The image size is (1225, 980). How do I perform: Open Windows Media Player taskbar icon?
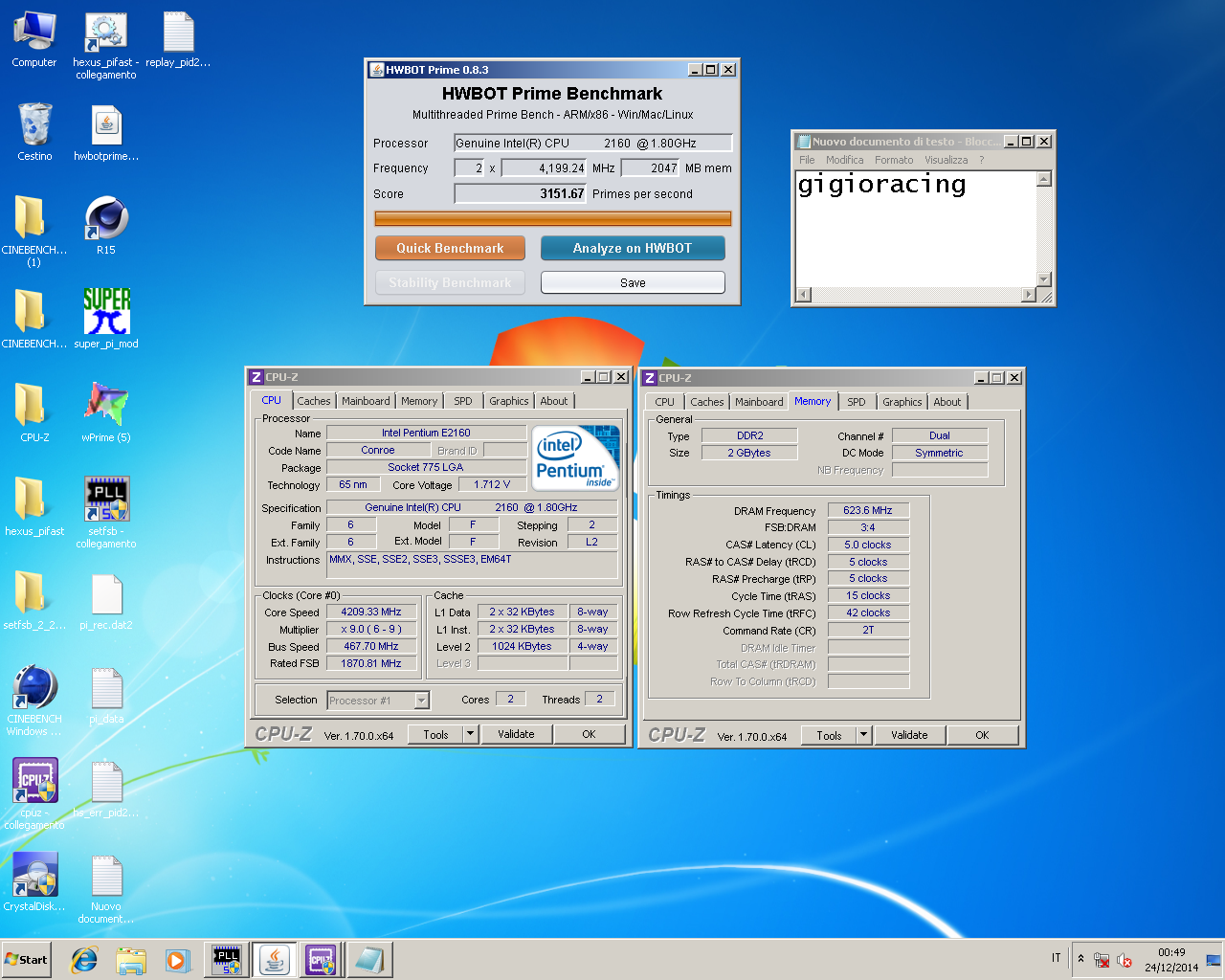(177, 960)
